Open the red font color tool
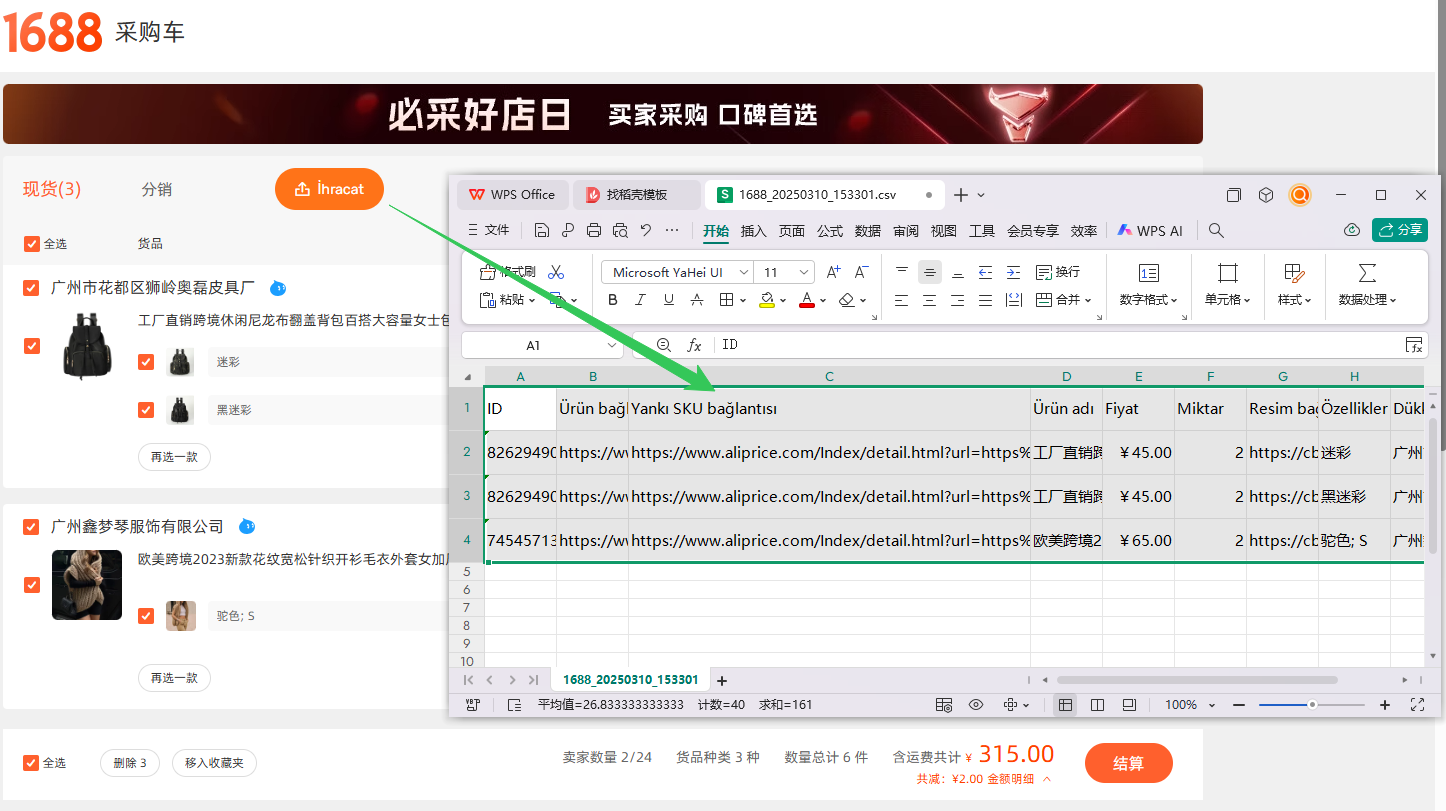1446x811 pixels. 807,300
